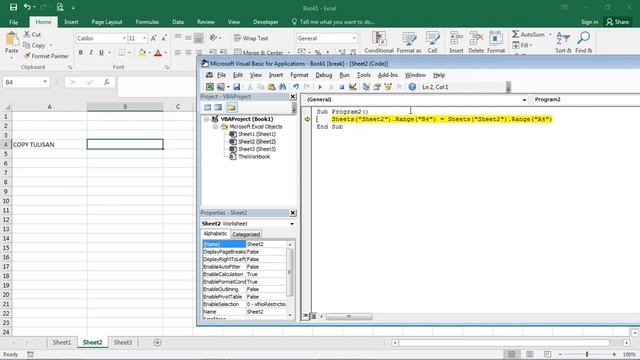This screenshot has width=640, height=360.
Task: Switch to Page Layout view in status bar
Action: tap(529, 354)
